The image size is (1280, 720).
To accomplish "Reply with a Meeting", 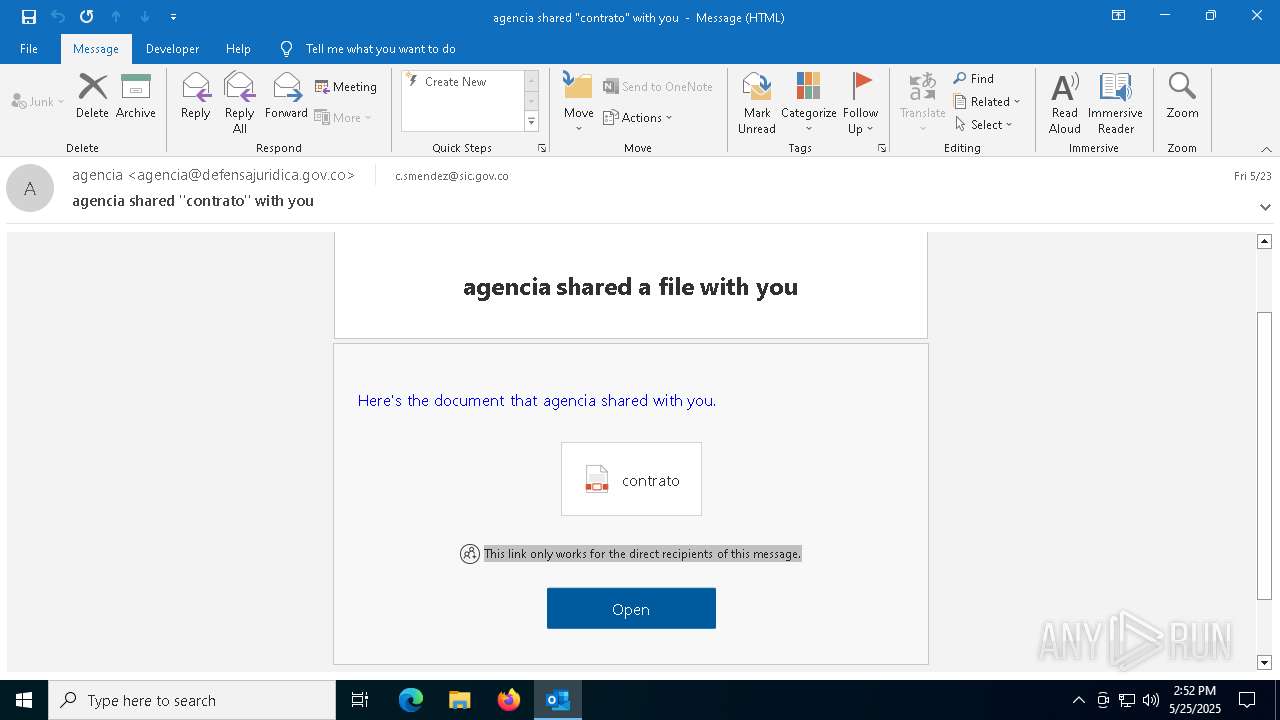I will [x=346, y=87].
